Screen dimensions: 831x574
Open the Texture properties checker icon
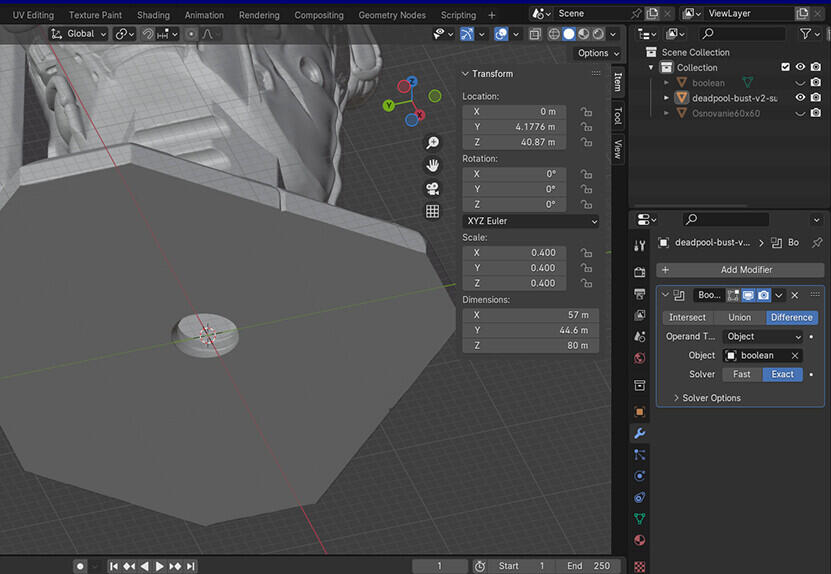coord(640,566)
